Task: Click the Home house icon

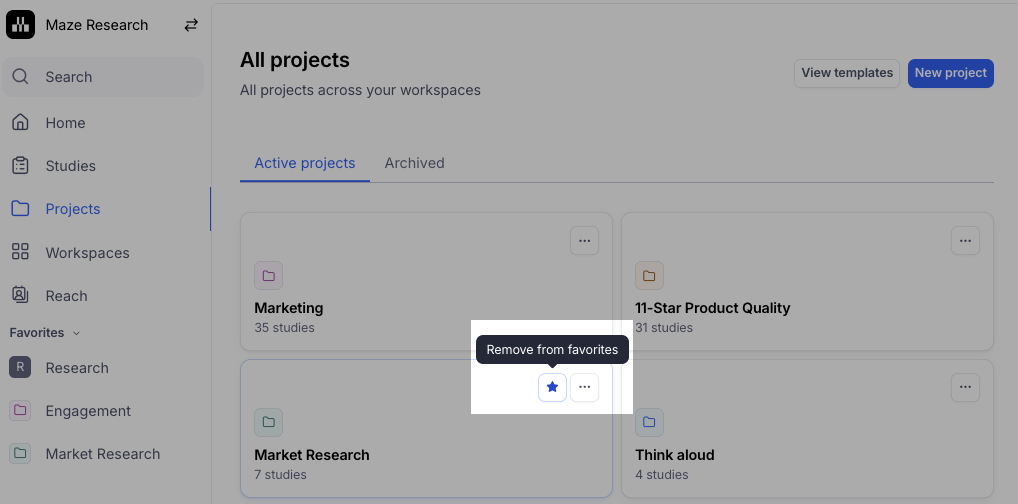Action: coord(20,122)
